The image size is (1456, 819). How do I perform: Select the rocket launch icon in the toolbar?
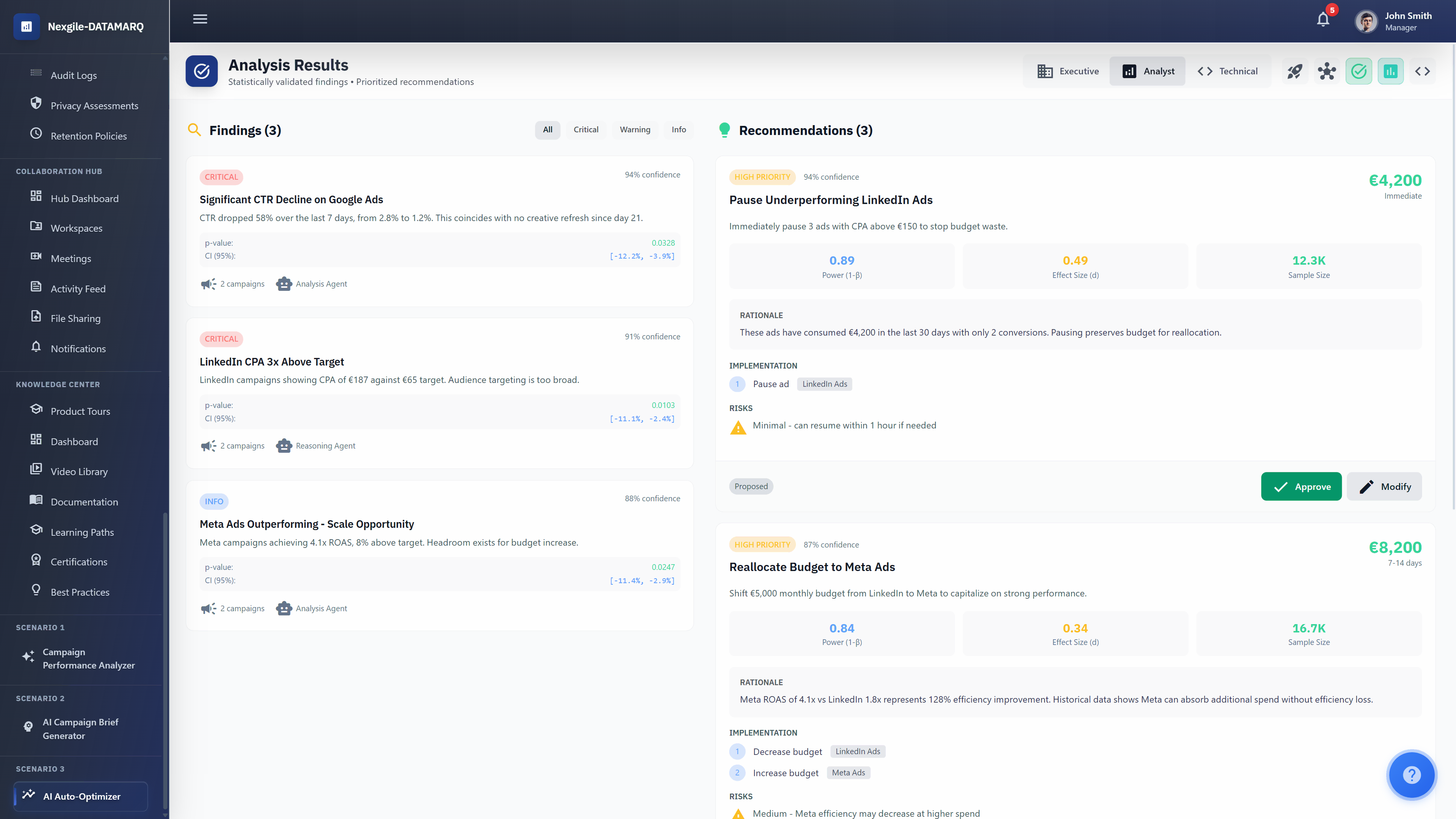(1295, 71)
